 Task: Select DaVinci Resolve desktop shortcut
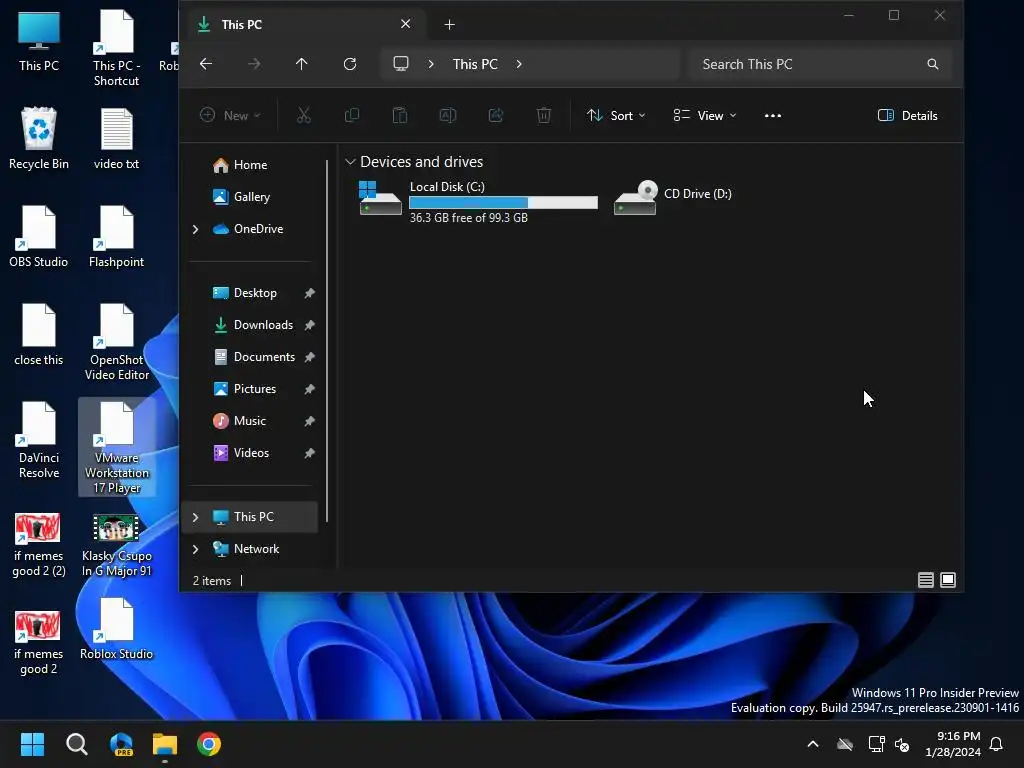39,440
